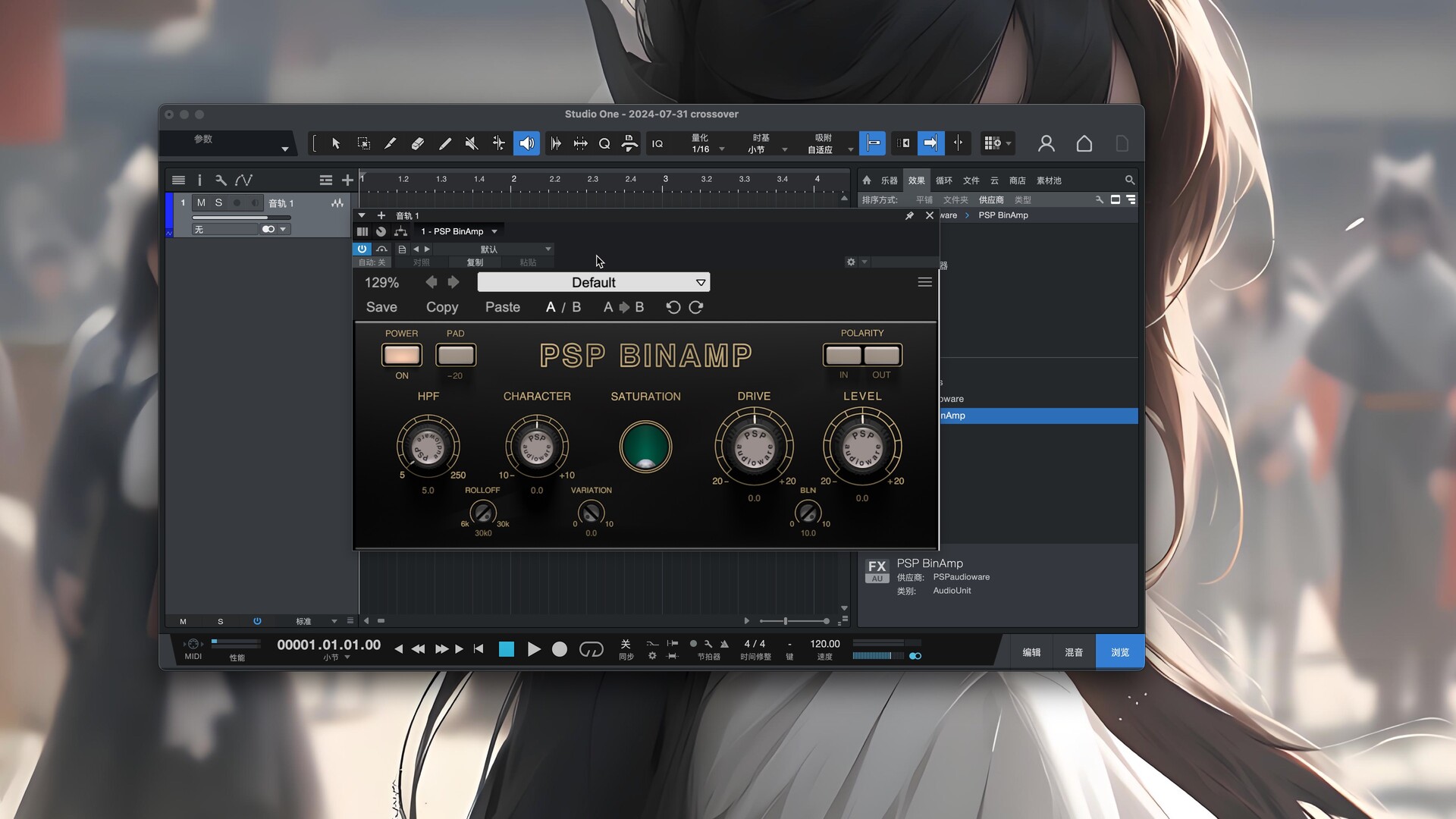Toggle the loop button in transport
1456x819 pixels.
click(x=591, y=649)
